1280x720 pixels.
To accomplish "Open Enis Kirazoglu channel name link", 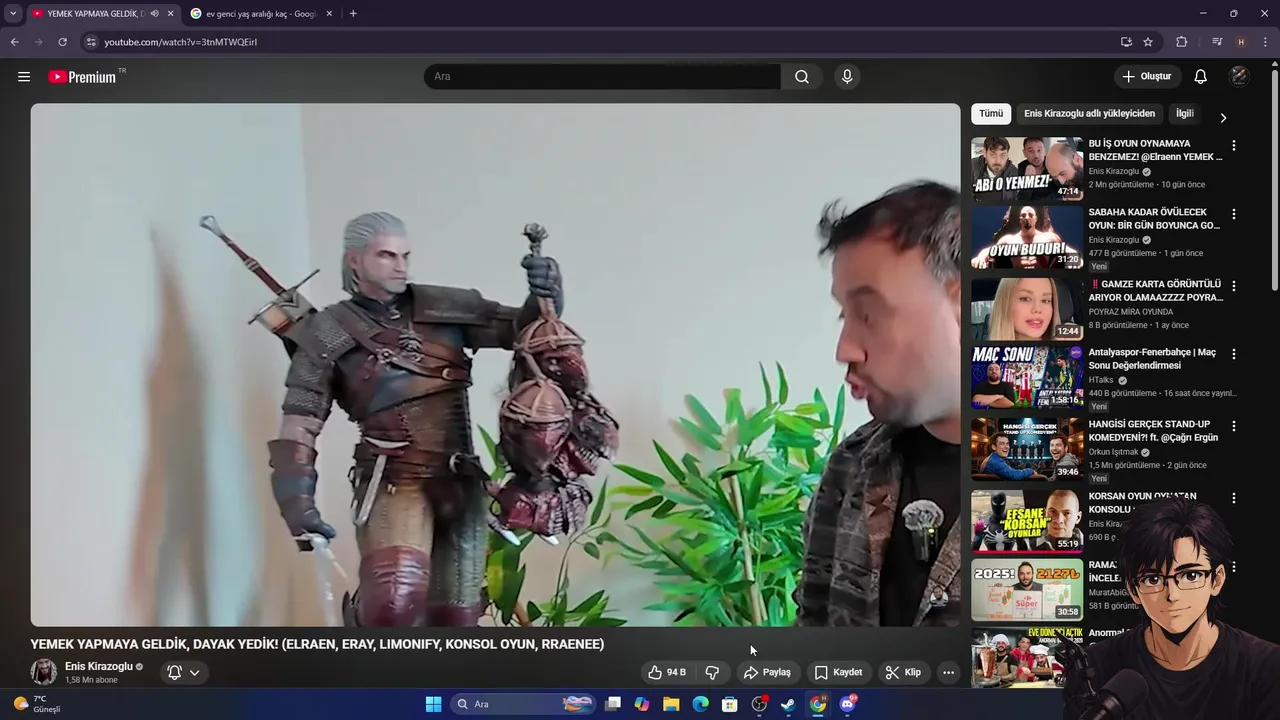I will [99, 667].
